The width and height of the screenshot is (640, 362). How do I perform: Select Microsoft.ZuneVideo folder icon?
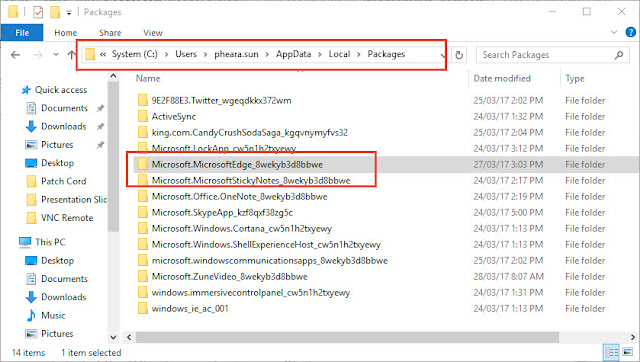coord(142,277)
